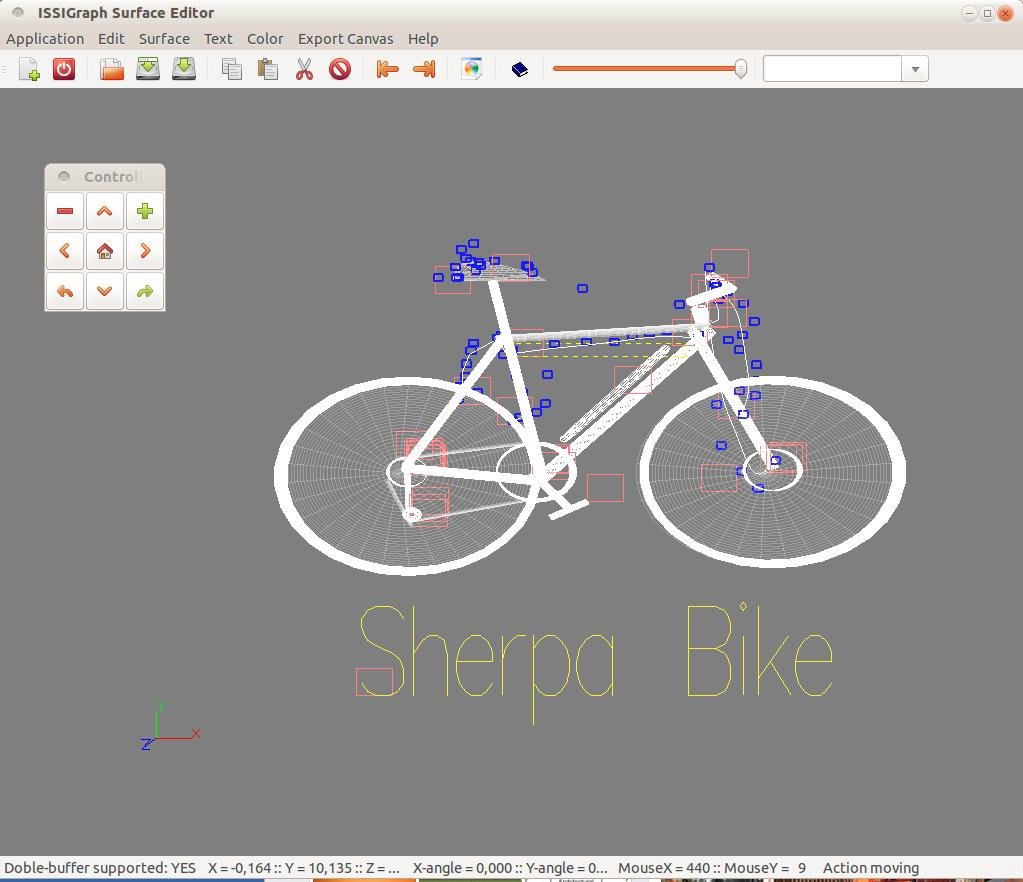Click the blue book help icon
The height and width of the screenshot is (882, 1023).
[x=519, y=69]
